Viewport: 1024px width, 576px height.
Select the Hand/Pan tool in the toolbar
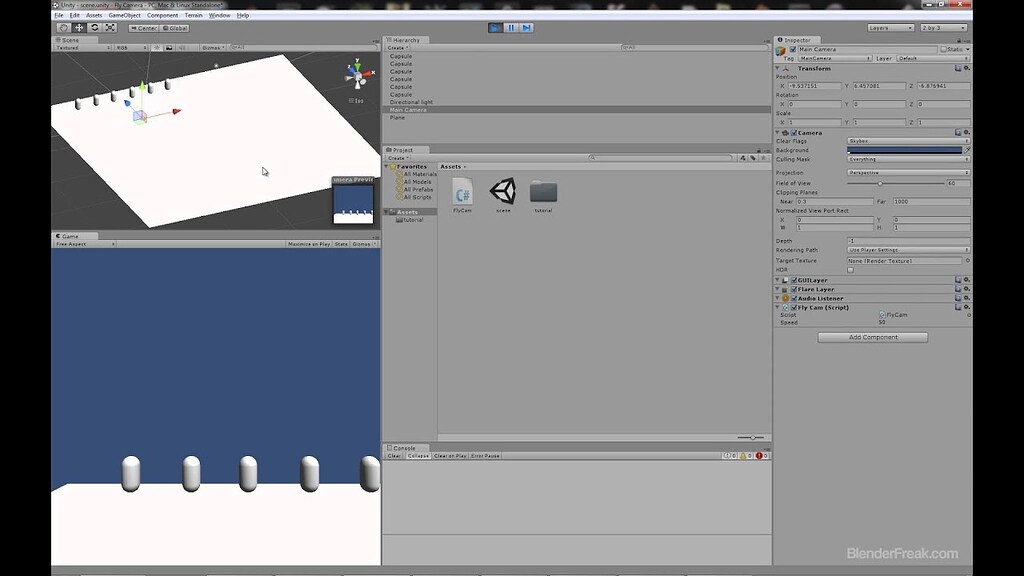click(x=64, y=27)
